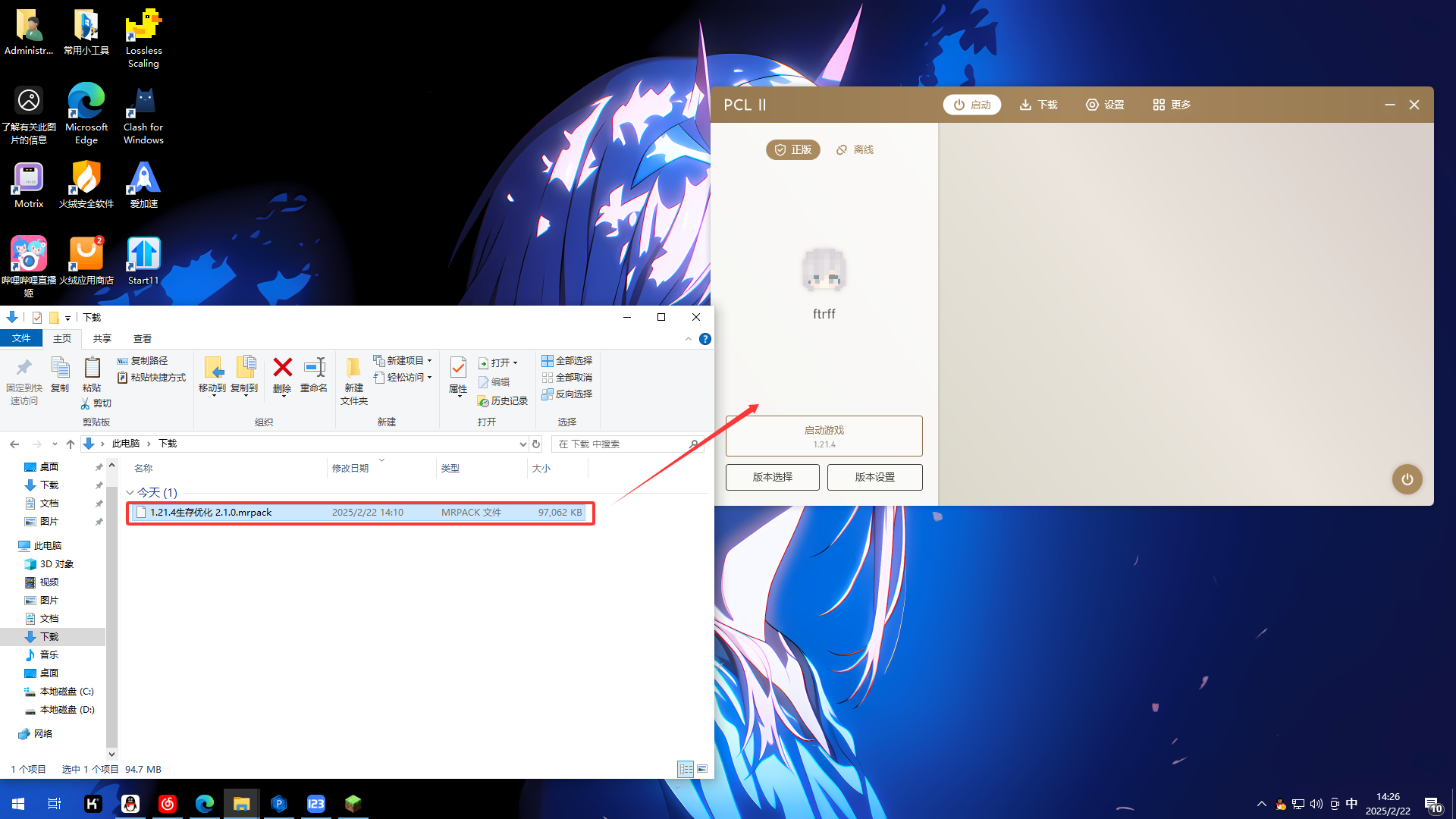Screen dimensions: 1456x819
Task: Open Motrix desktop shortcut
Action: (x=29, y=185)
